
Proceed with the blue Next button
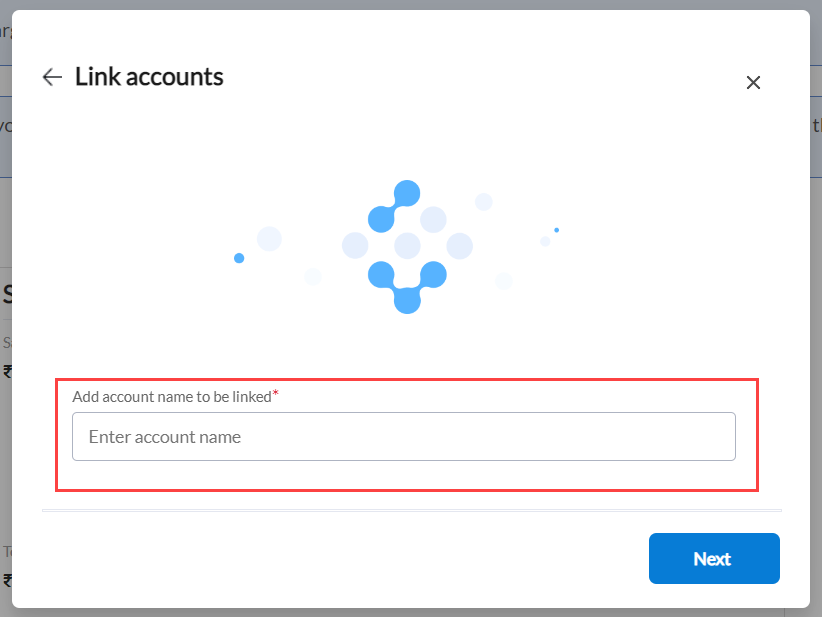pos(714,558)
